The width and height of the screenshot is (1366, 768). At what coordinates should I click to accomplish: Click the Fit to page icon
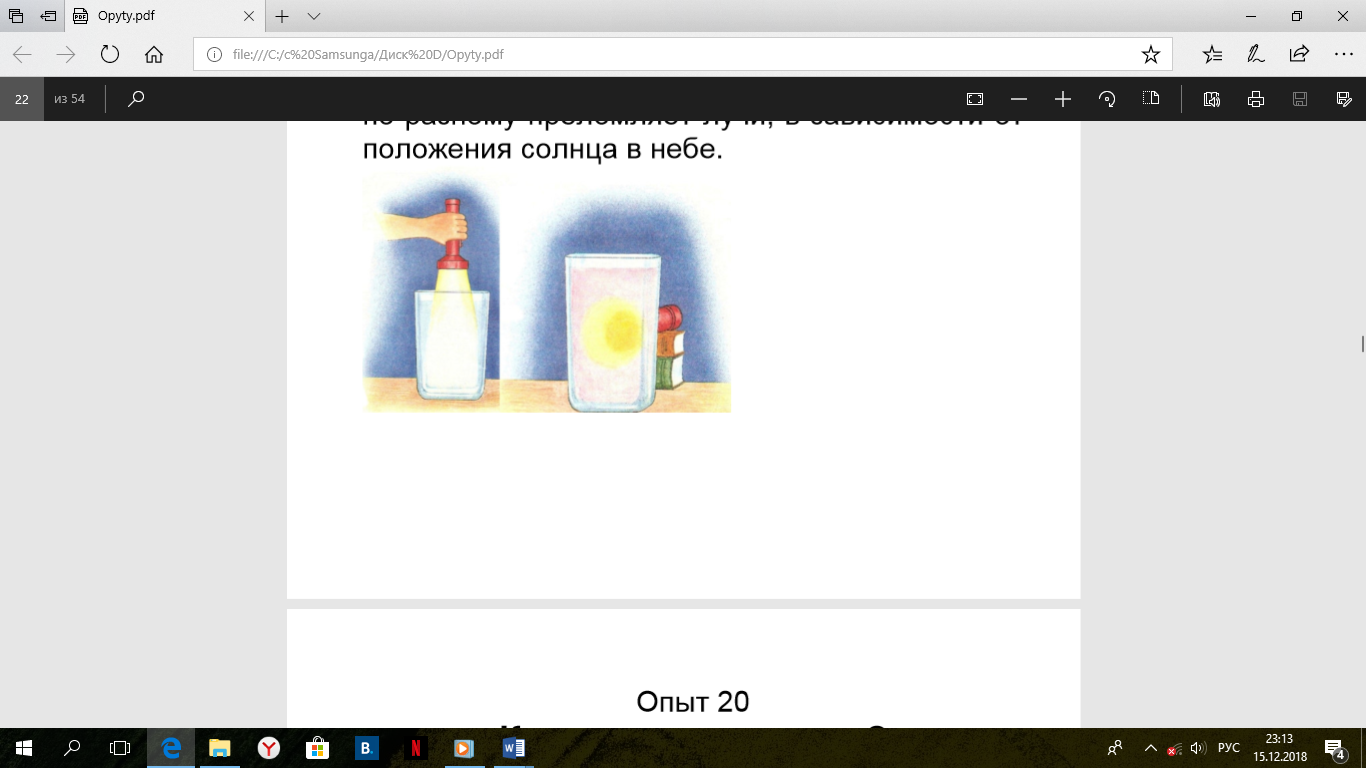tap(975, 99)
